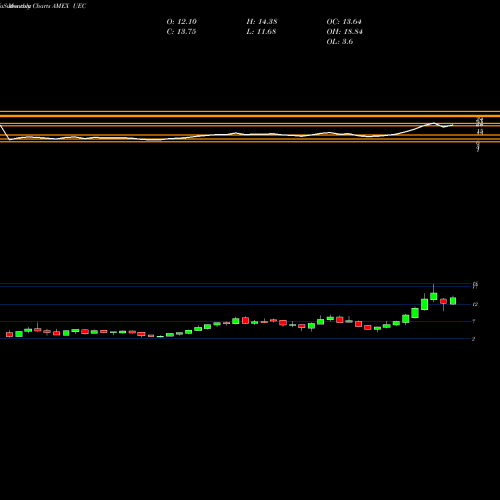Click the green candle with the tallest upper wick

click(x=434, y=296)
